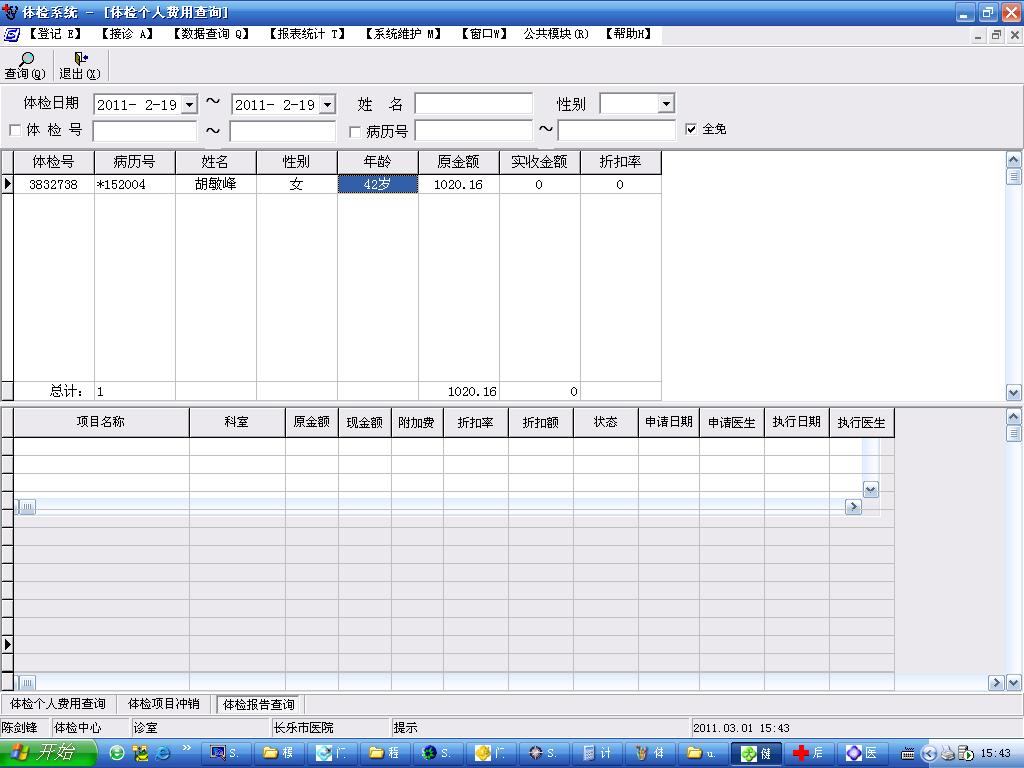Open the 报表统计 T menu
The height and width of the screenshot is (768, 1024).
pyautogui.click(x=306, y=34)
